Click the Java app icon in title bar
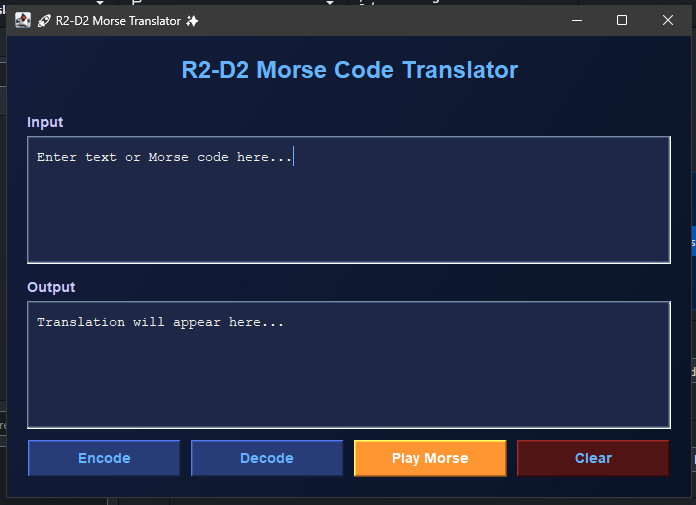This screenshot has width=696, height=505. point(23,20)
